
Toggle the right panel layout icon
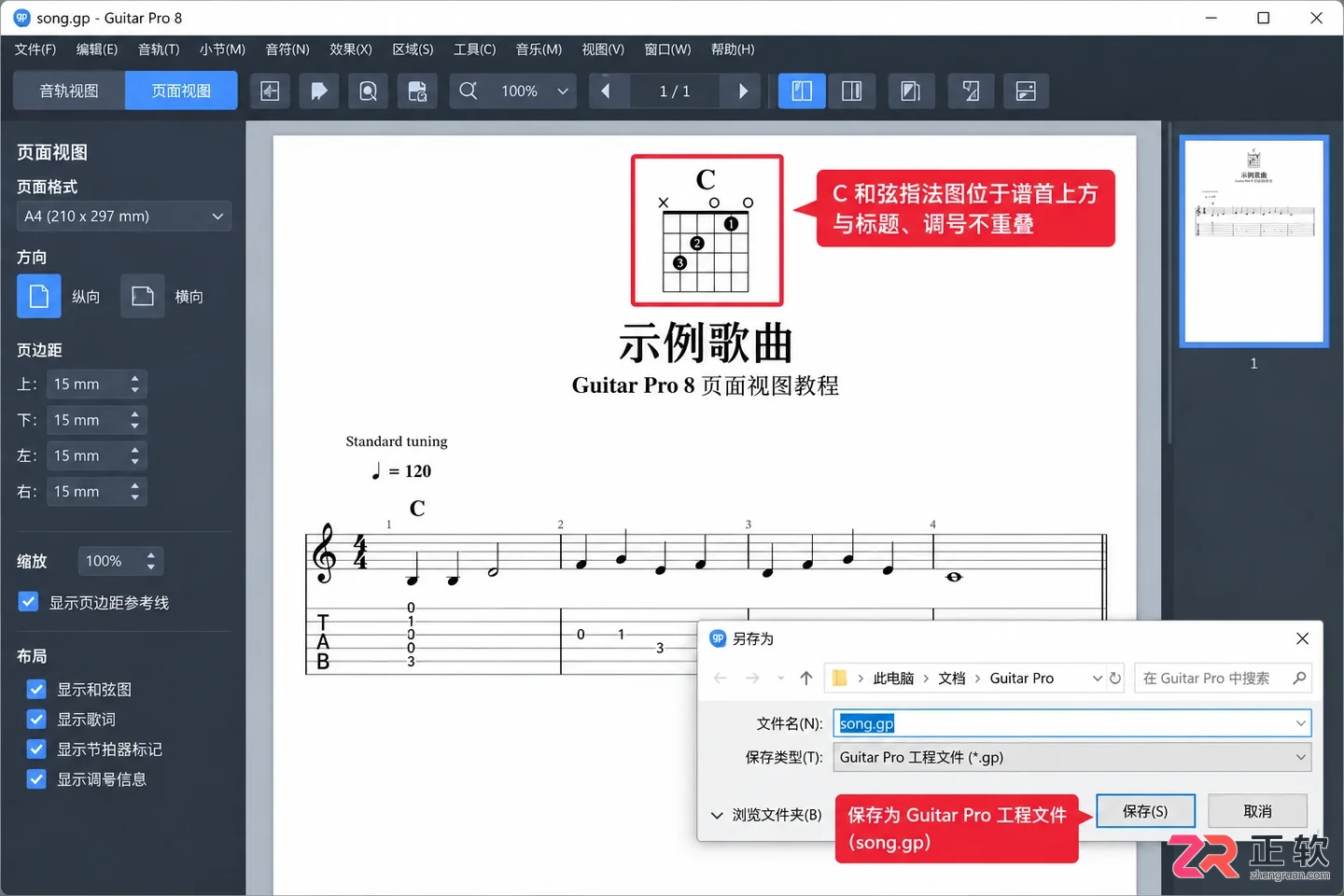click(x=852, y=91)
